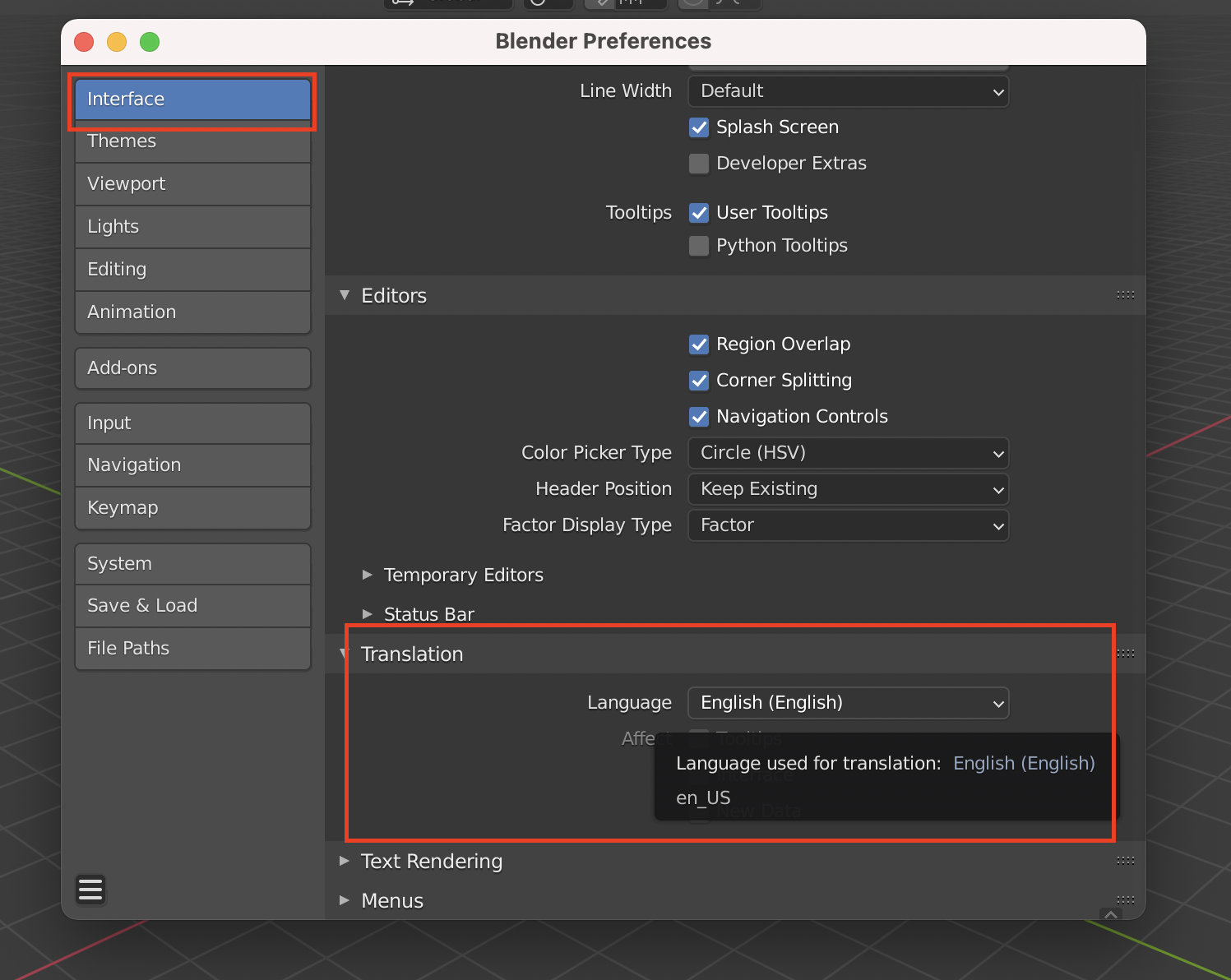1231x980 pixels.
Task: Open the Viewport preferences section
Action: [192, 184]
